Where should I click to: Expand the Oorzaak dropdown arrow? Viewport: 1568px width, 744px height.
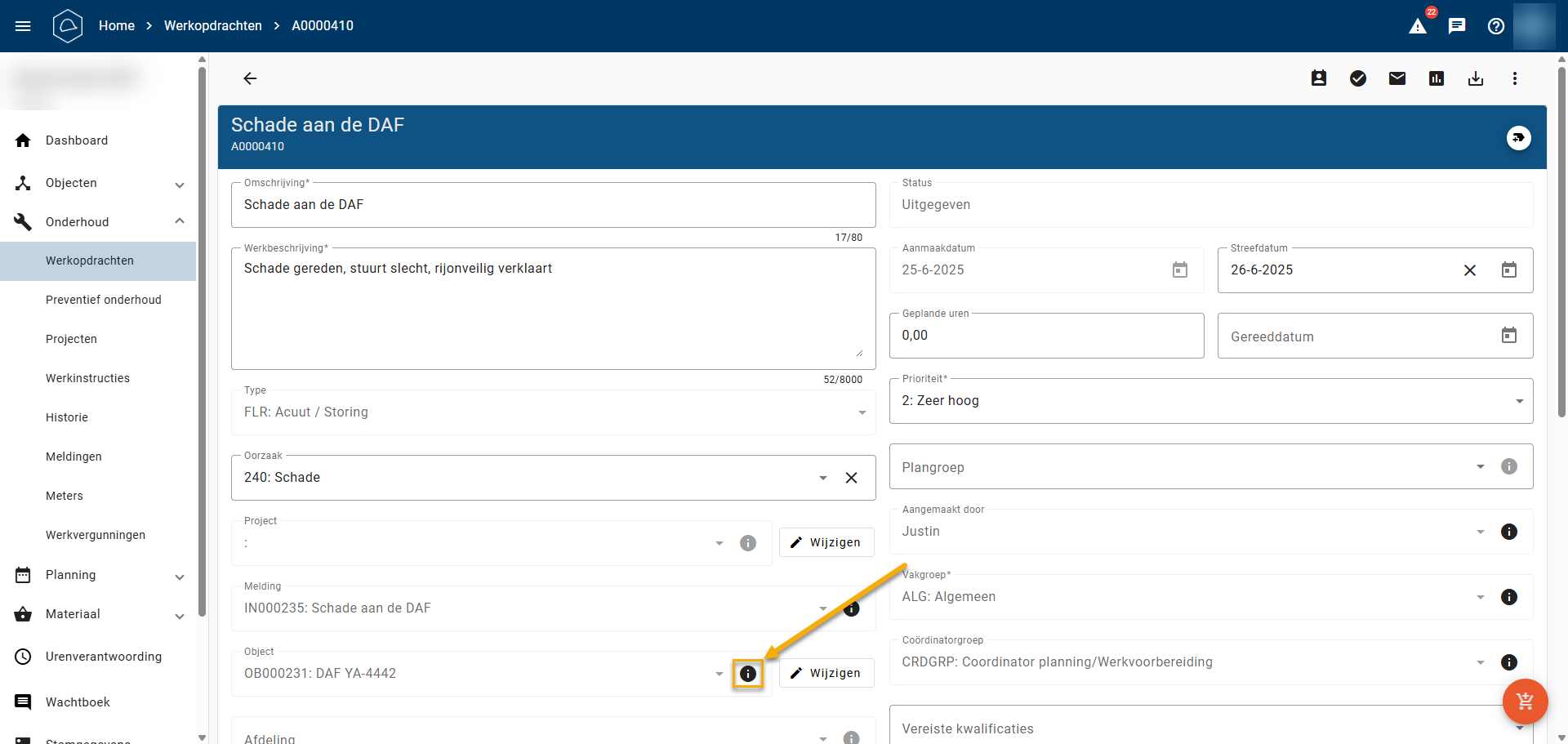pyautogui.click(x=823, y=478)
